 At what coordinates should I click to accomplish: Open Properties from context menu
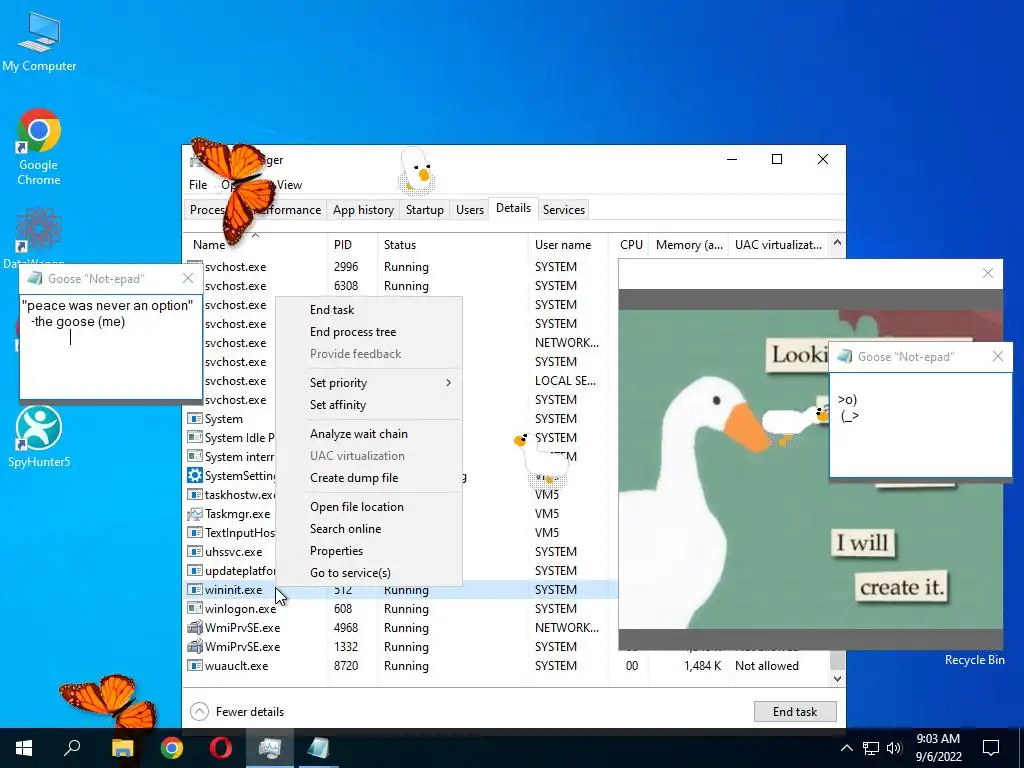pyautogui.click(x=336, y=551)
